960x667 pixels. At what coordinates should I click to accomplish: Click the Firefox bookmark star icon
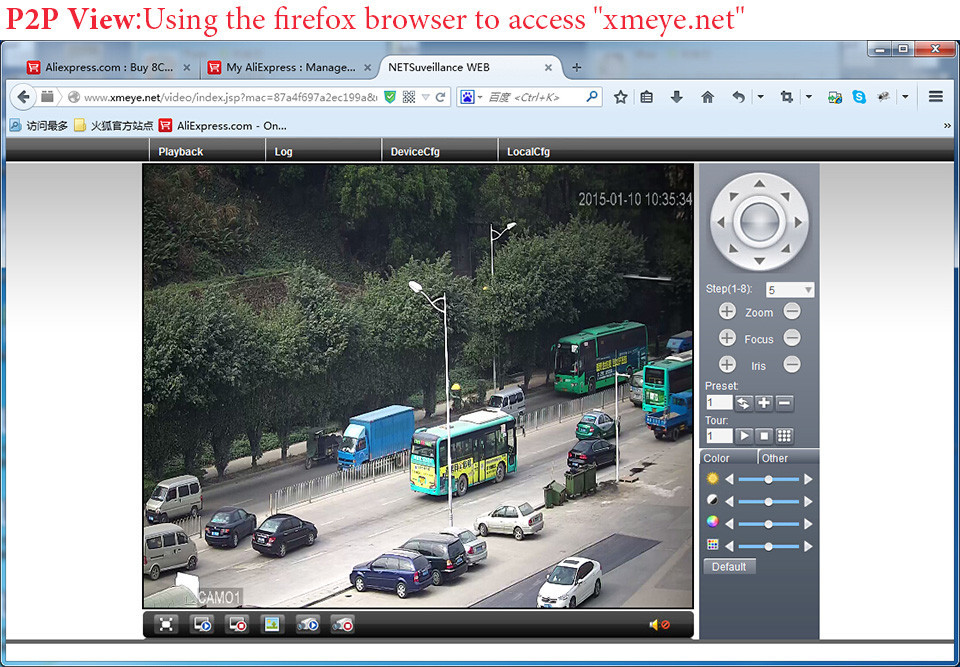[620, 97]
